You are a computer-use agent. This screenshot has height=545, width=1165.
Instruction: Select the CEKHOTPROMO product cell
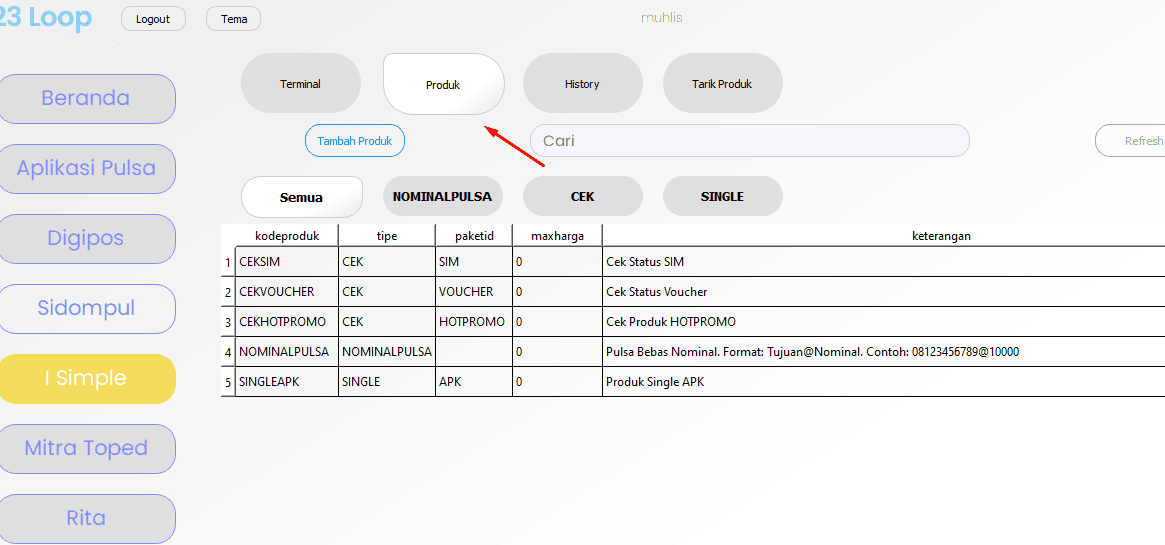[x=287, y=322]
